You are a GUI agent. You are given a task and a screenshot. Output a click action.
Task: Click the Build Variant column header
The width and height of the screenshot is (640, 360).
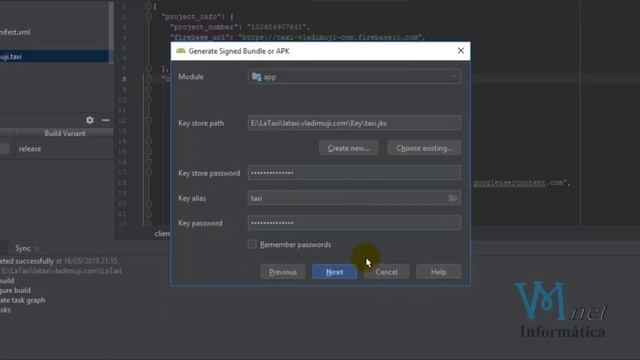[x=64, y=133]
